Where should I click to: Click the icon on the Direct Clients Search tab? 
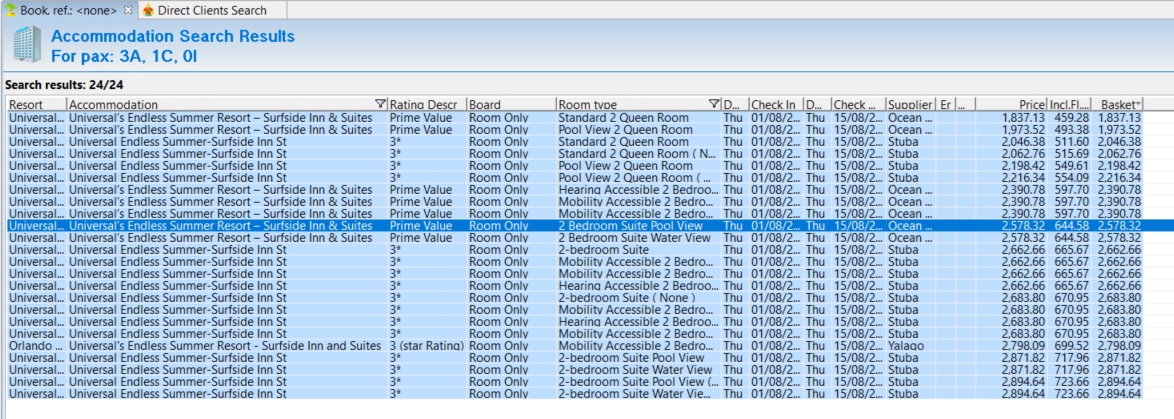pyautogui.click(x=149, y=10)
